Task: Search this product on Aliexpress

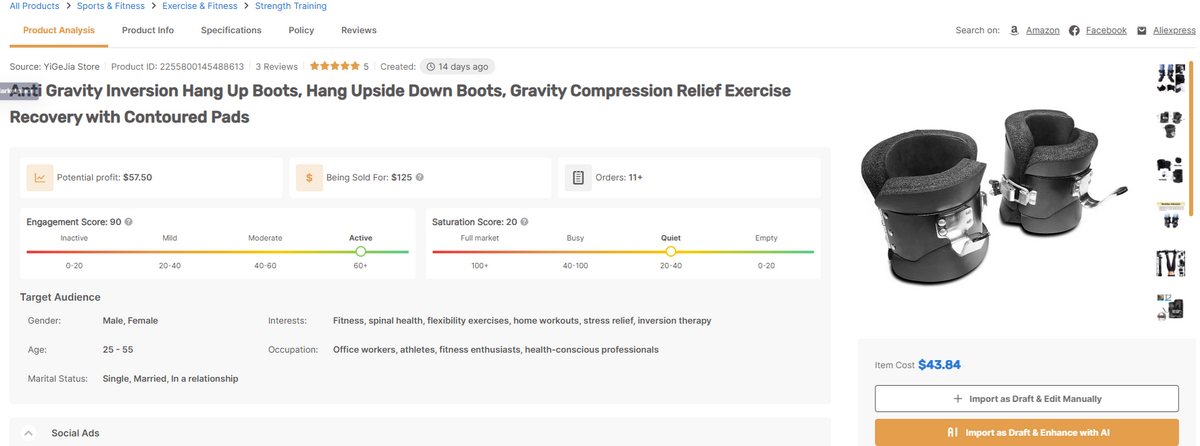Action: click(1174, 30)
